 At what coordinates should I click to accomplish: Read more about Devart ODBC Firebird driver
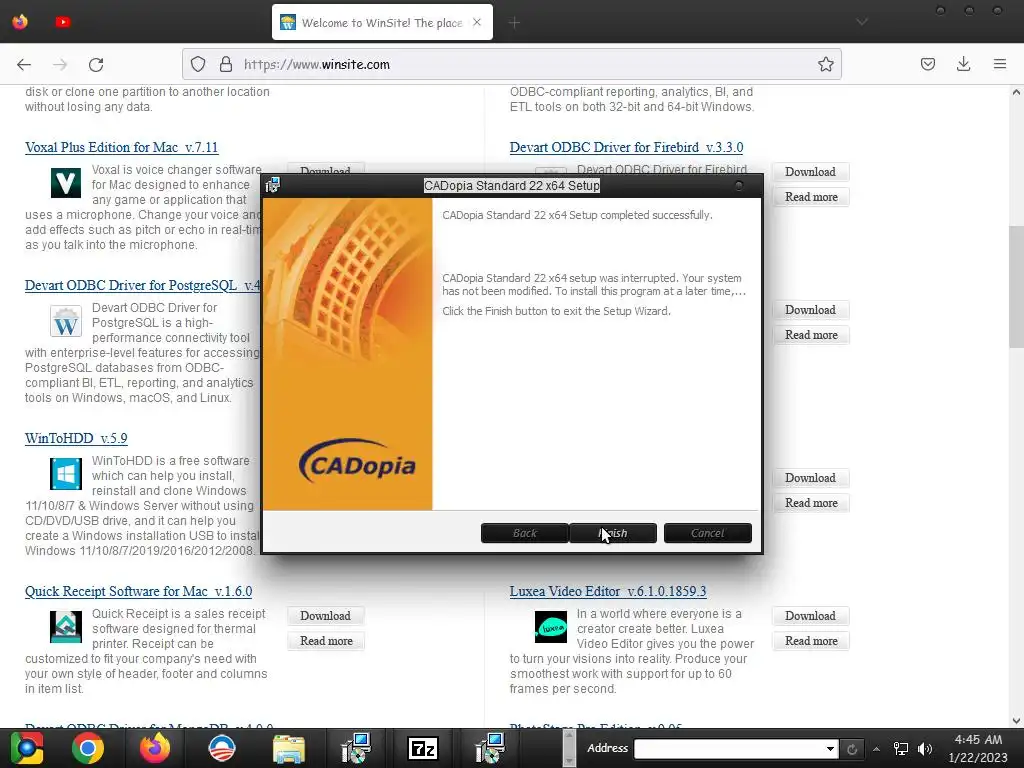click(810, 197)
